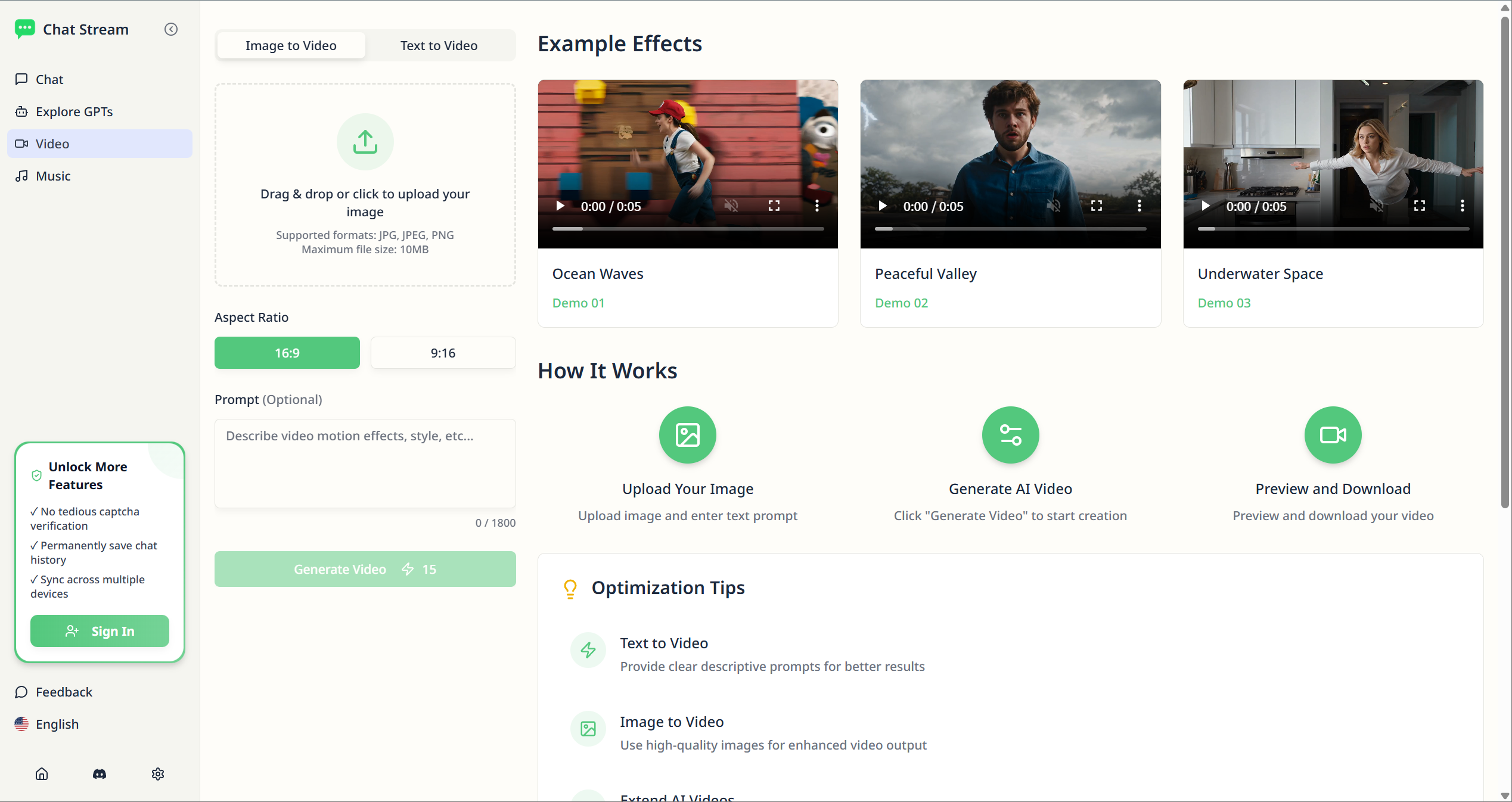Open settings with the gear icon

pos(157,773)
